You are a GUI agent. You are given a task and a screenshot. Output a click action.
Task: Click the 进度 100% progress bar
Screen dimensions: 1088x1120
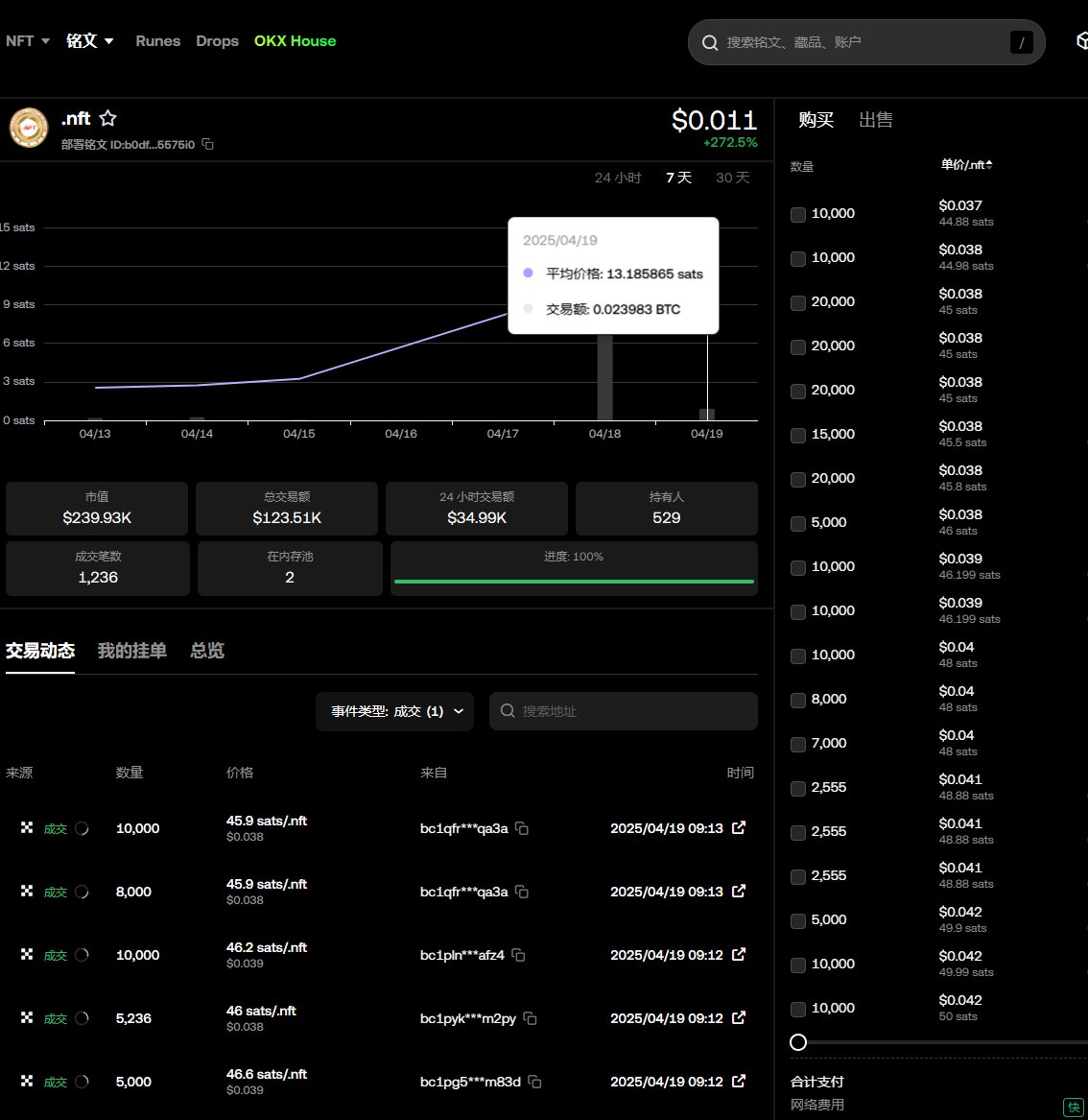click(574, 582)
